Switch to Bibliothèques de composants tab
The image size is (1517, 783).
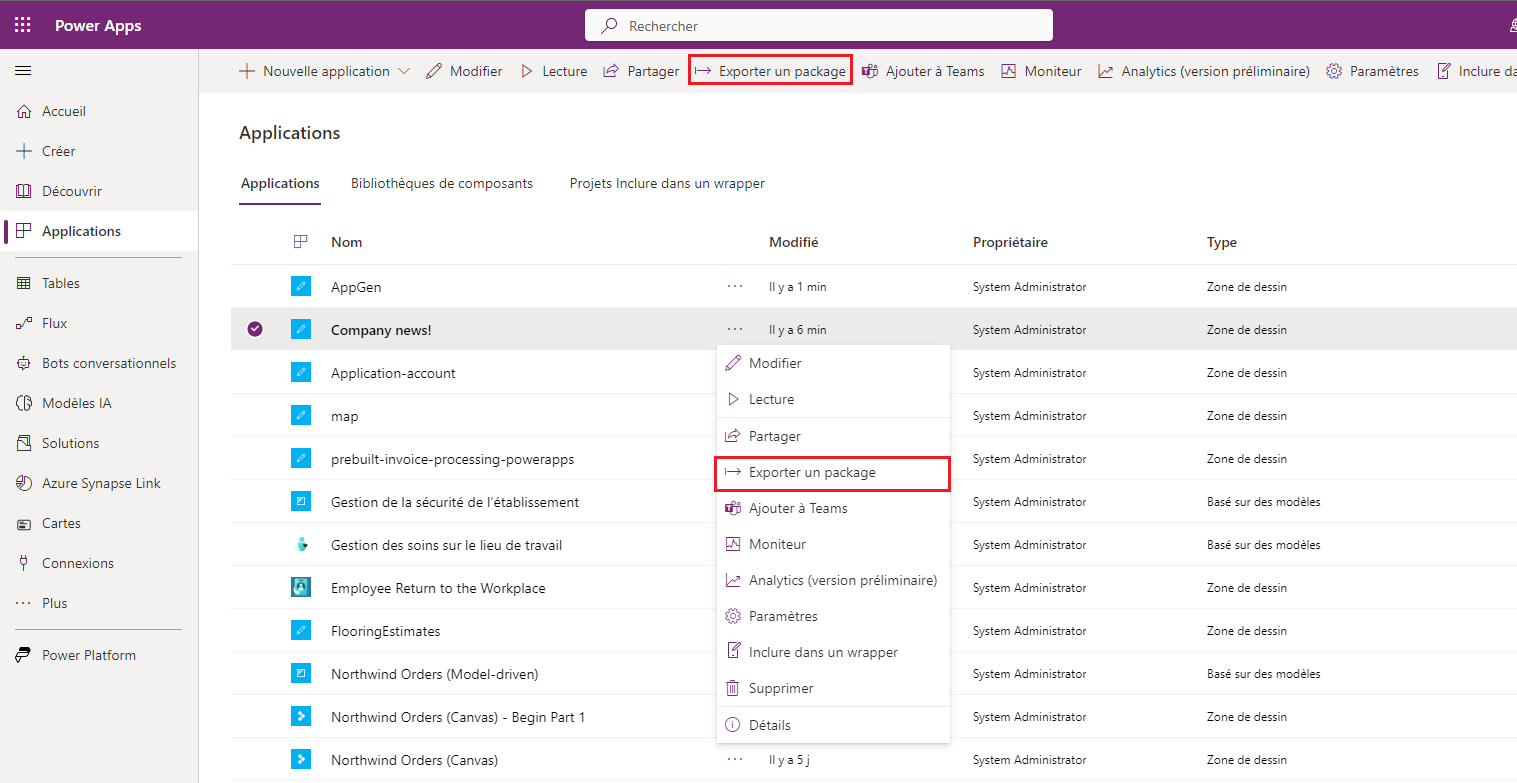point(442,183)
